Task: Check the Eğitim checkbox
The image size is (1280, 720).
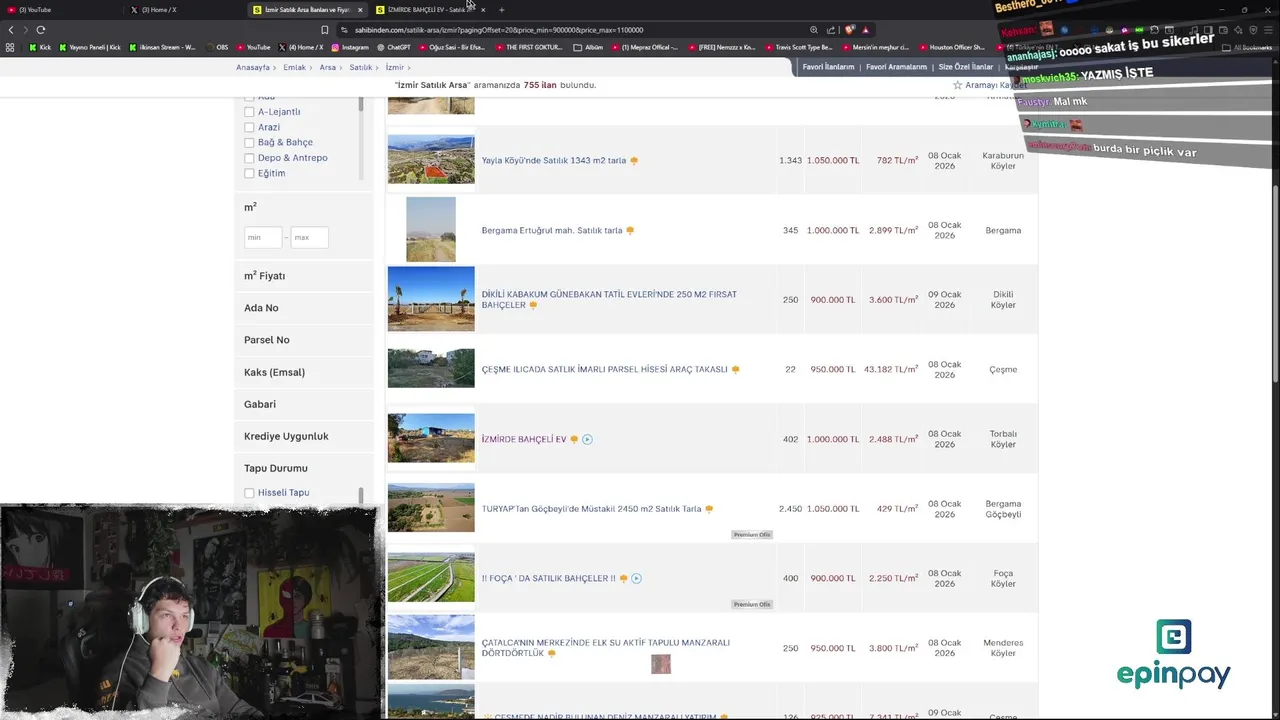Action: pos(249,173)
